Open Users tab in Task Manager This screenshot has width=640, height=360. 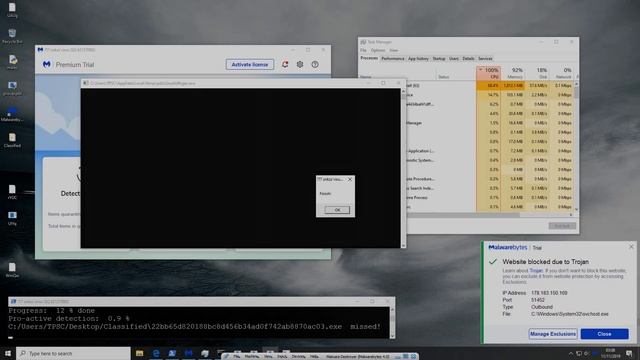[454, 59]
